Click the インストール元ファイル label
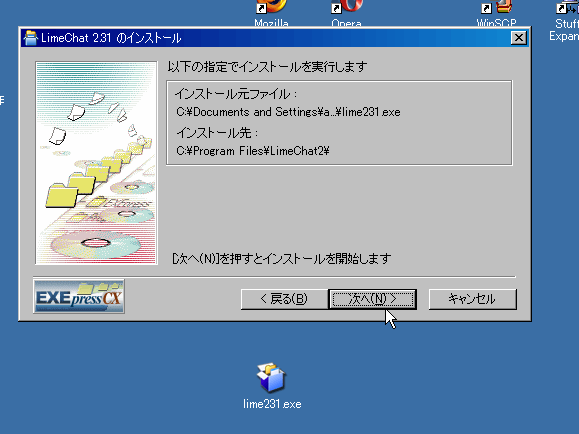 click(x=236, y=94)
